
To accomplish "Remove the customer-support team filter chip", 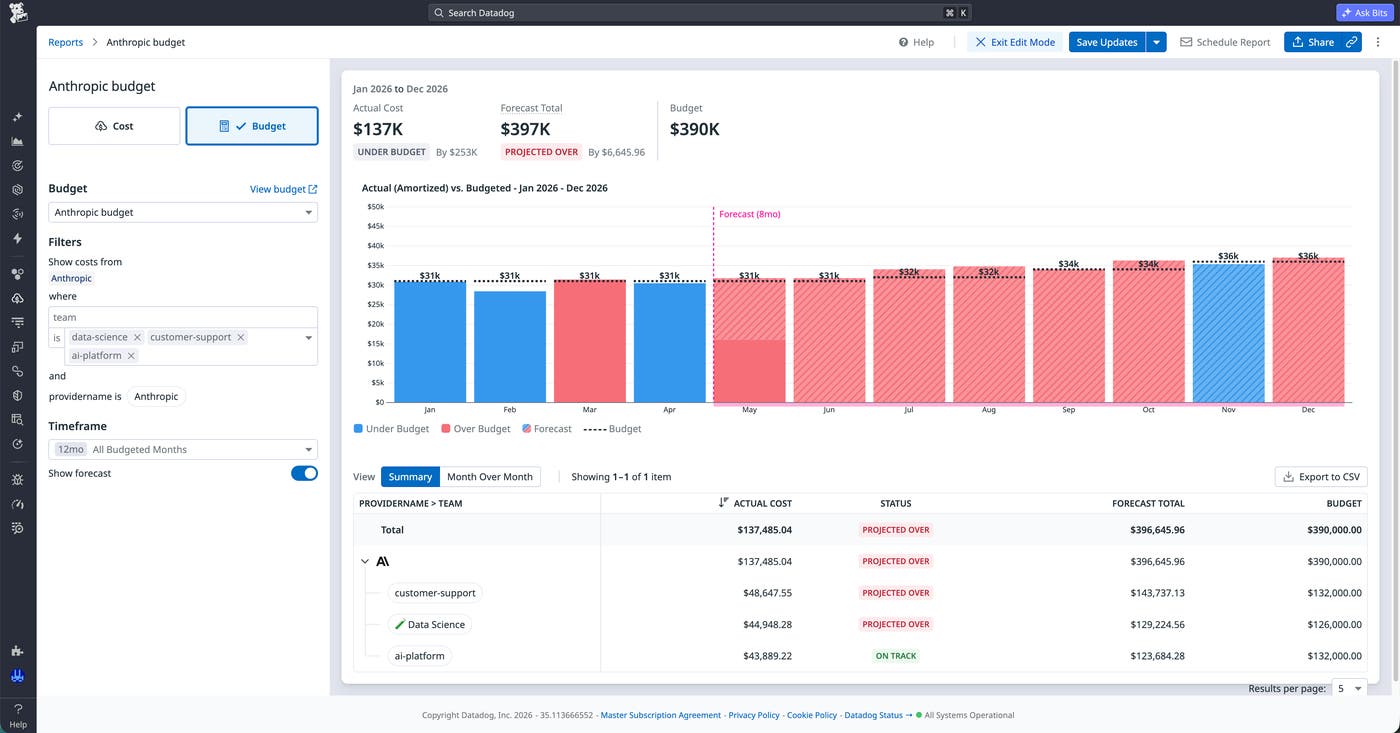I will coord(240,337).
